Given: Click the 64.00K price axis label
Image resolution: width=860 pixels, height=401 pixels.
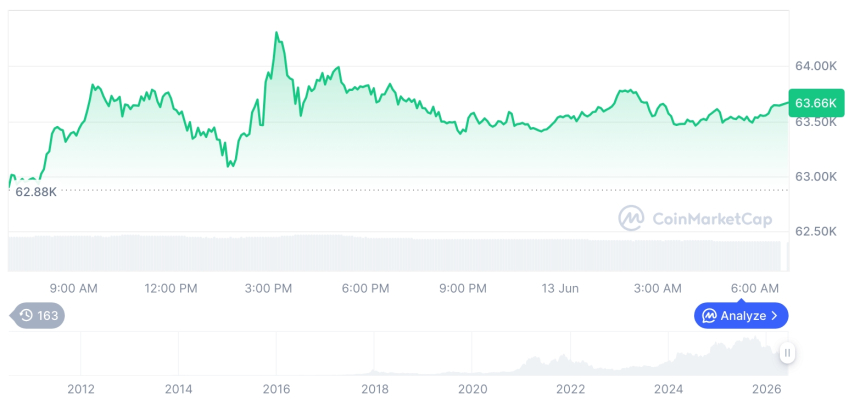Looking at the screenshot, I should 816,66.
